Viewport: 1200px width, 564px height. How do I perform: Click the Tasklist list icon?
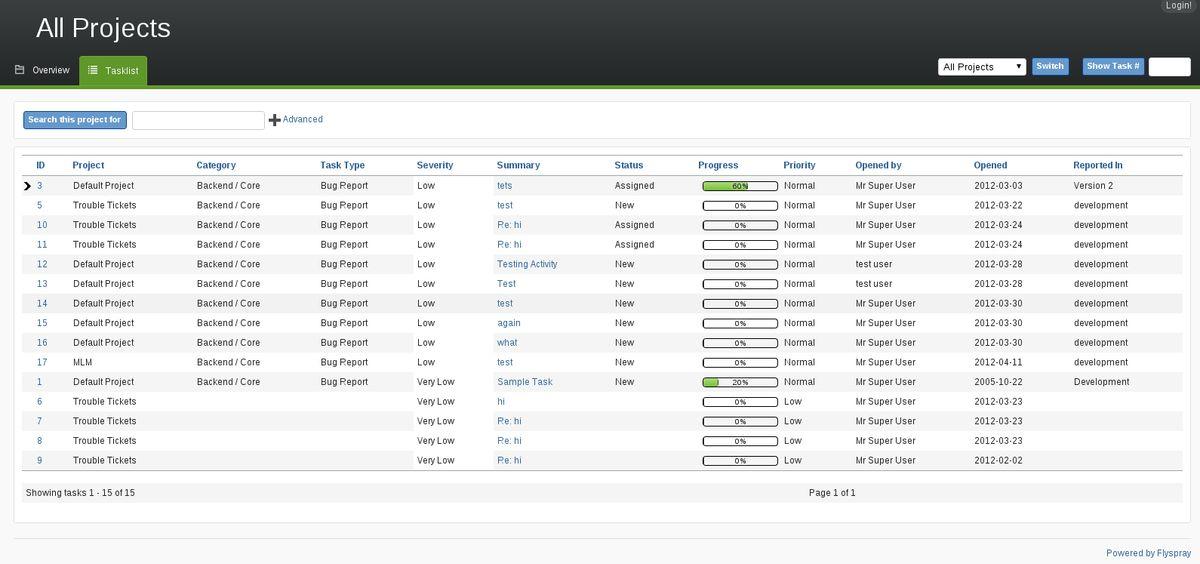93,70
